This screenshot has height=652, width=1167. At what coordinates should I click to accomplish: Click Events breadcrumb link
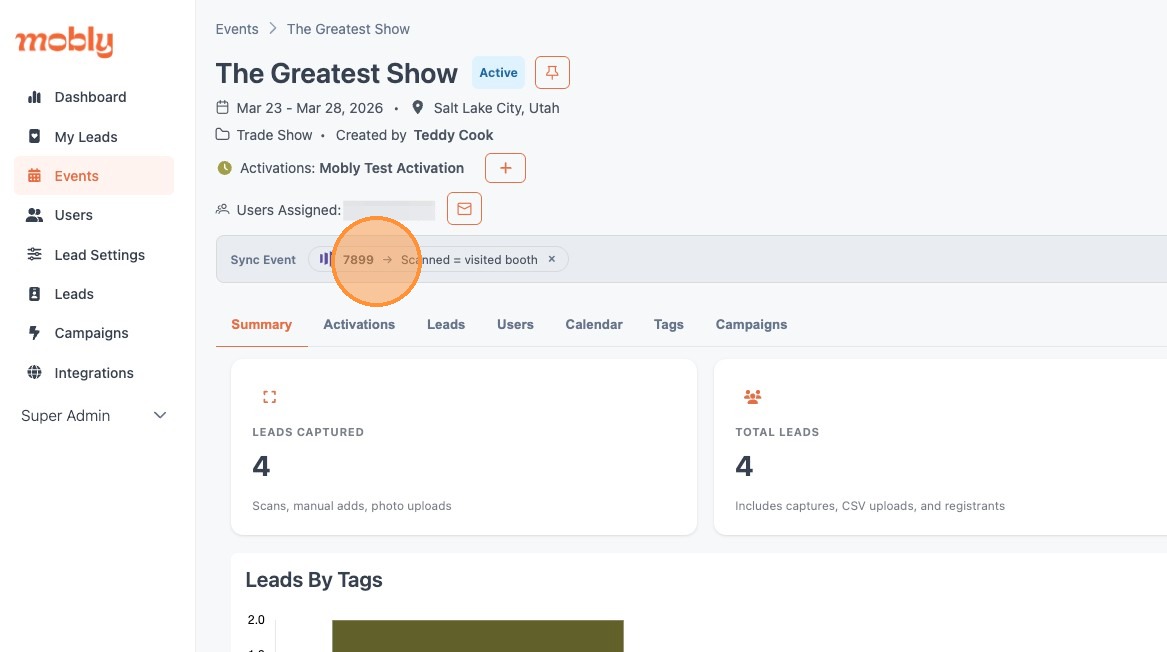coord(237,29)
